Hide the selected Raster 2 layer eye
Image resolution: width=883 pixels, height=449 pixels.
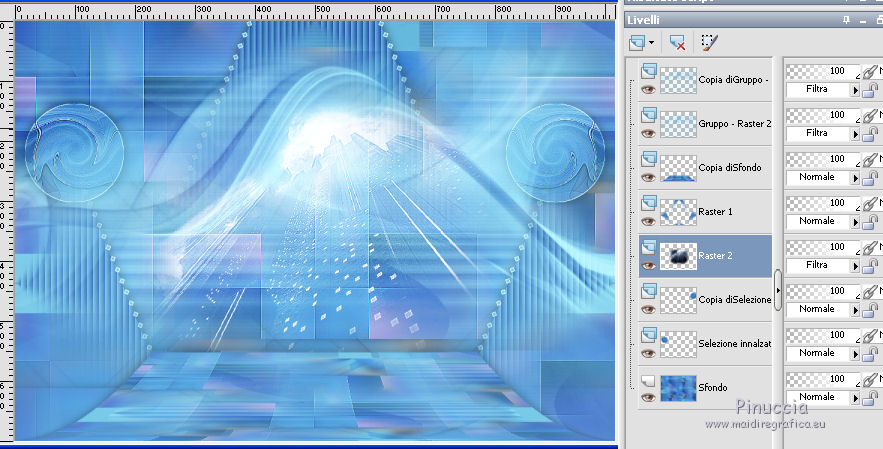coord(649,265)
